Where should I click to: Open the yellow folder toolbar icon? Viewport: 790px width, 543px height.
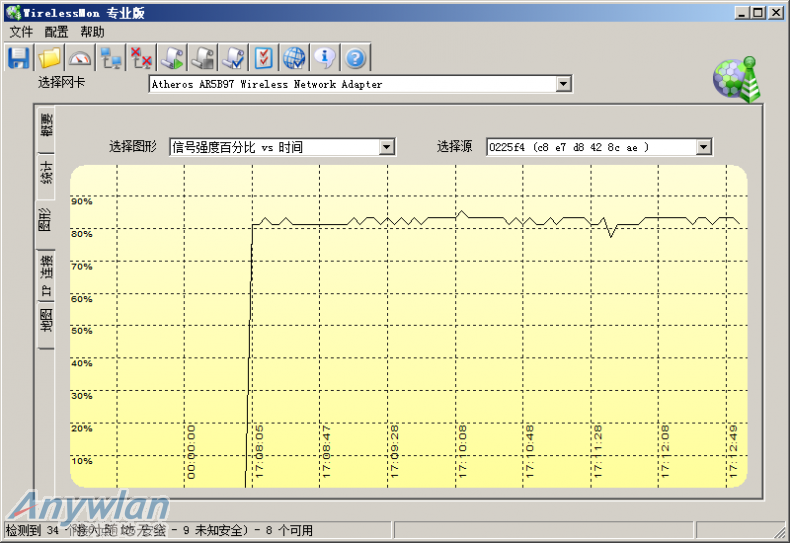49,57
